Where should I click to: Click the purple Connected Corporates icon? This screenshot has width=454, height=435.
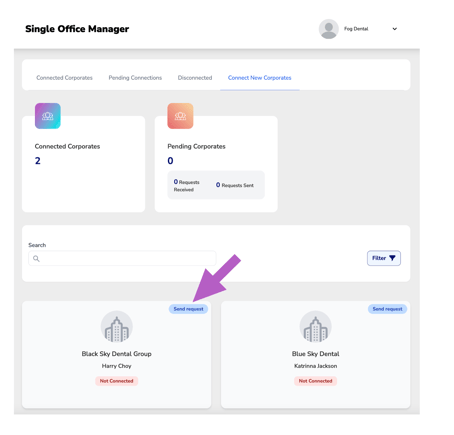(x=48, y=116)
